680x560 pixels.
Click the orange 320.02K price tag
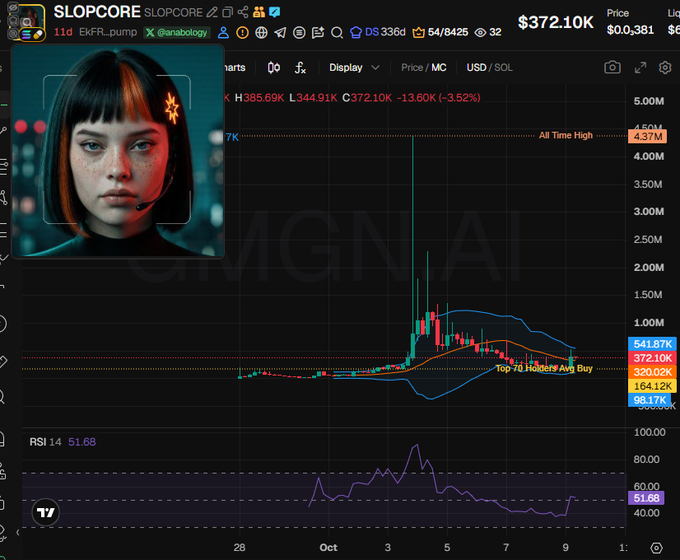(x=652, y=372)
